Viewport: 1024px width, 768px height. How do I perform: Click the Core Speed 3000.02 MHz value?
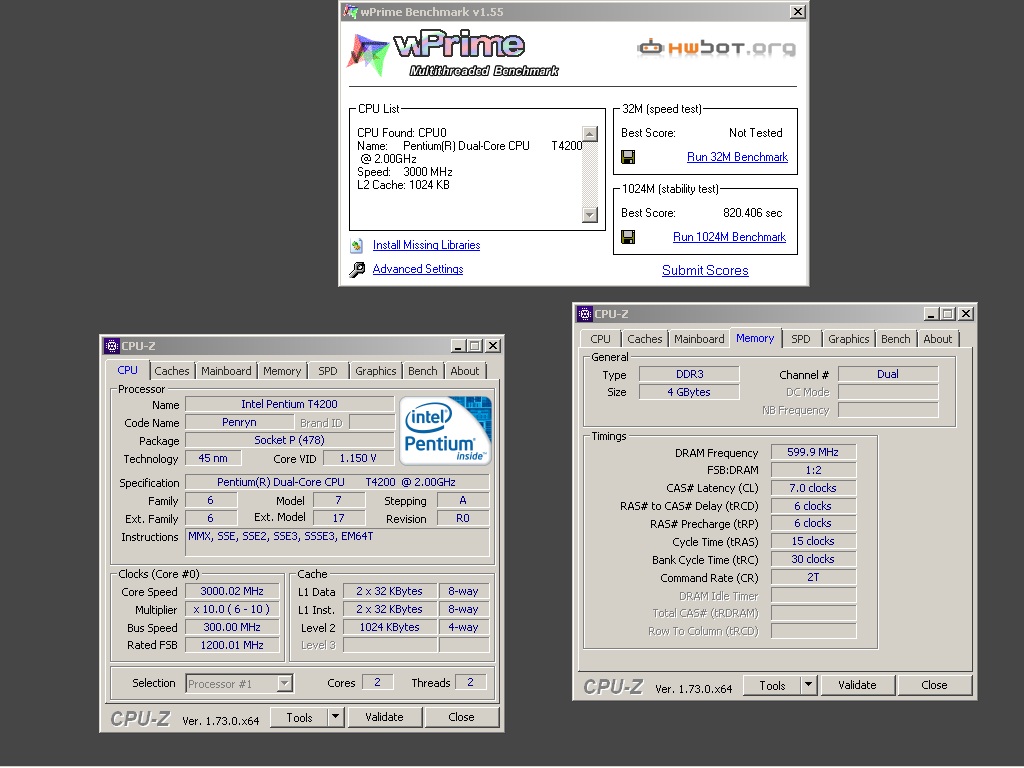pyautogui.click(x=232, y=591)
